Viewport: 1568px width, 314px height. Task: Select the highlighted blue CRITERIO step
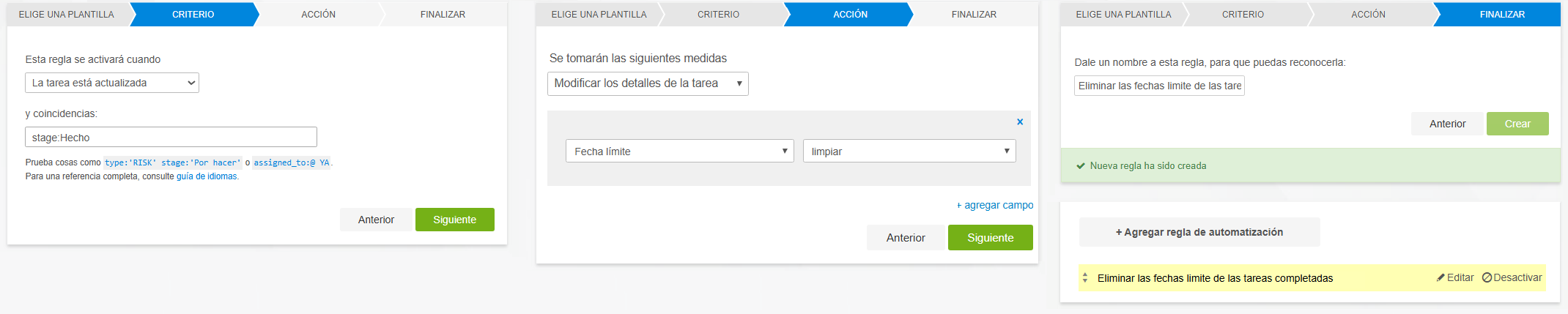[193, 15]
